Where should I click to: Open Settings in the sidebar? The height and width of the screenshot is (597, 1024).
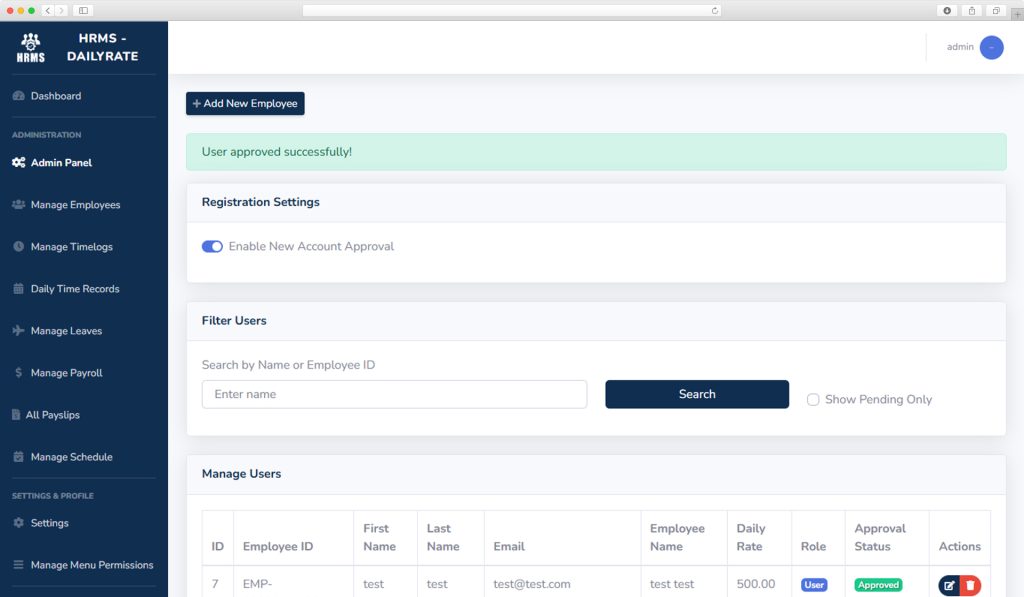pyautogui.click(x=49, y=523)
